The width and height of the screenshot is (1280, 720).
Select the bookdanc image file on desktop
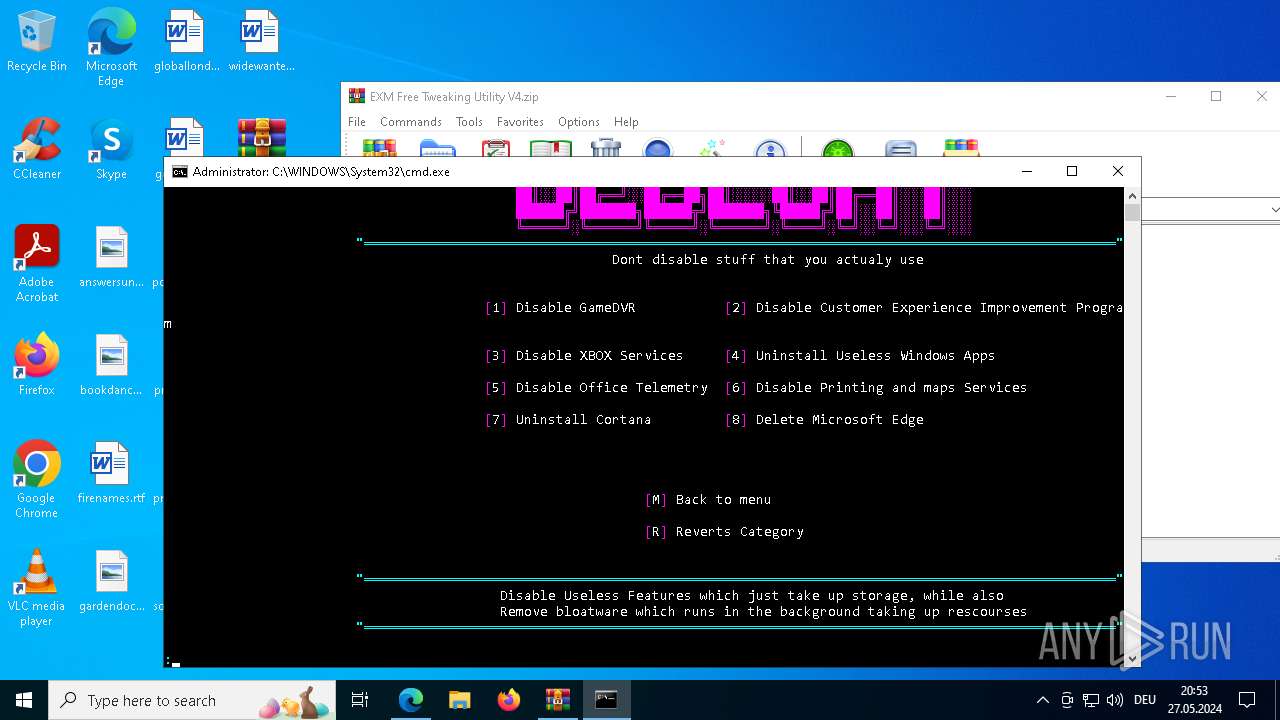coord(111,365)
